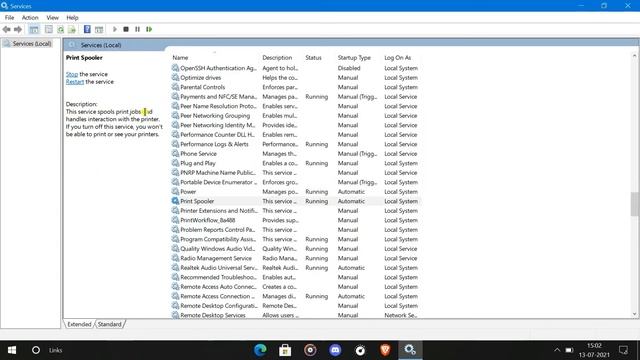This screenshot has width=640, height=360.
Task: Open the Properties toolbar icon
Action: (x=49, y=29)
